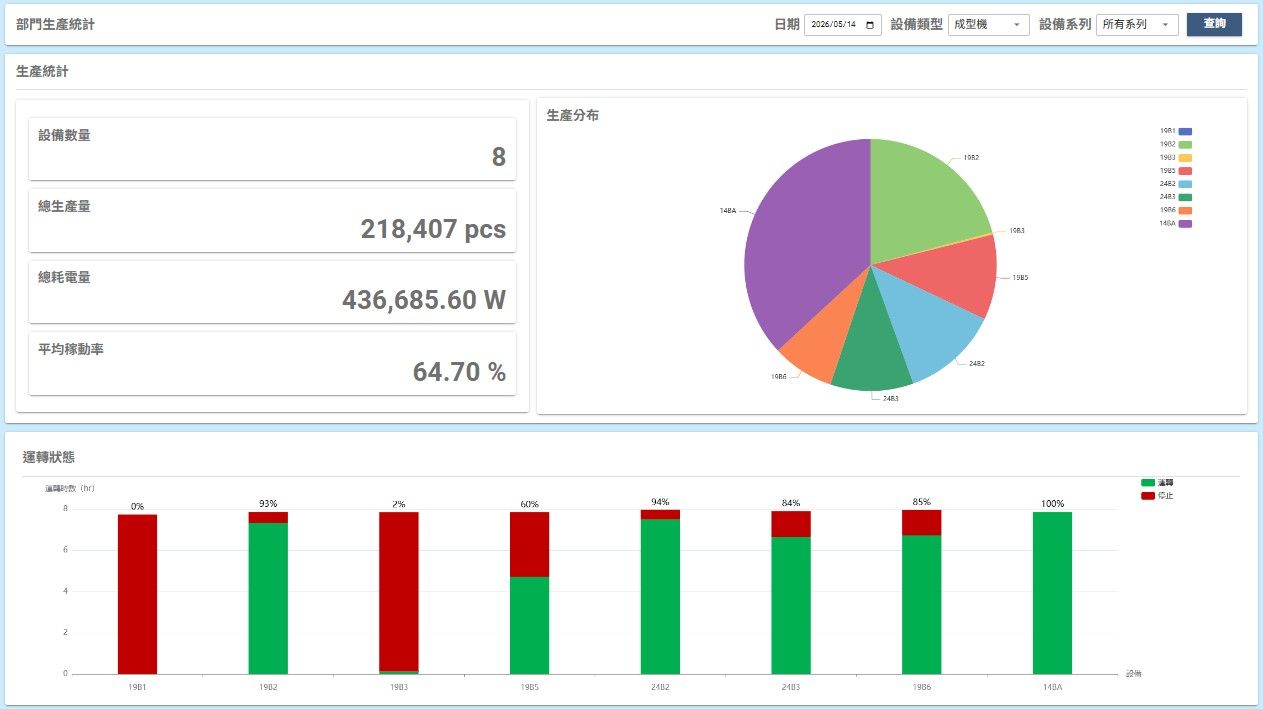Expand the 設備系列 dropdown showing 所有系列
Screen dimensions: 1263x709
coord(1137,25)
